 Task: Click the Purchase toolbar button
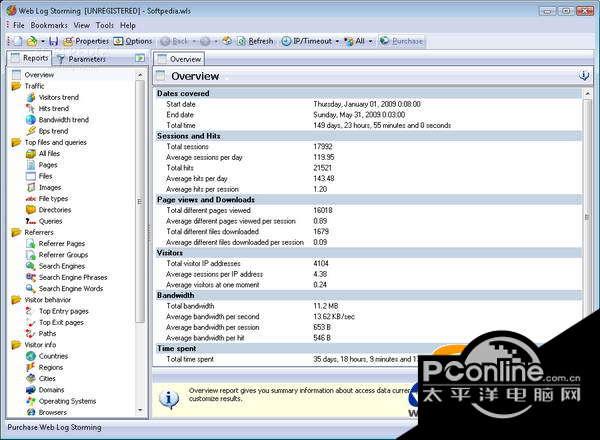coord(402,41)
